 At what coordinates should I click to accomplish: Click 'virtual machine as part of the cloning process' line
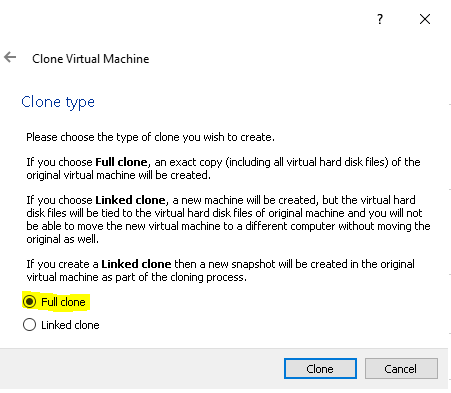136,277
